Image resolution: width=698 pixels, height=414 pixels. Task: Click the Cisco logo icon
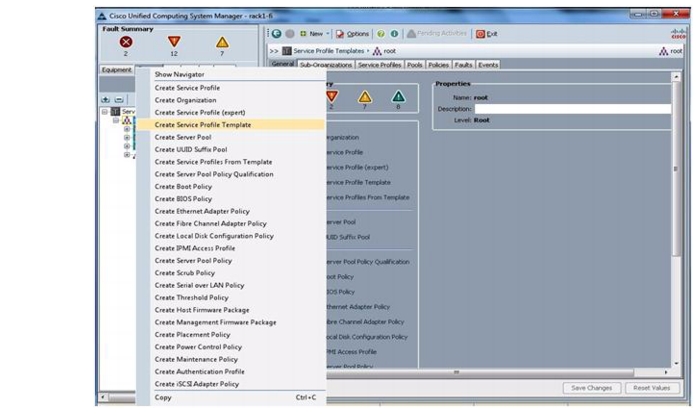(x=678, y=33)
